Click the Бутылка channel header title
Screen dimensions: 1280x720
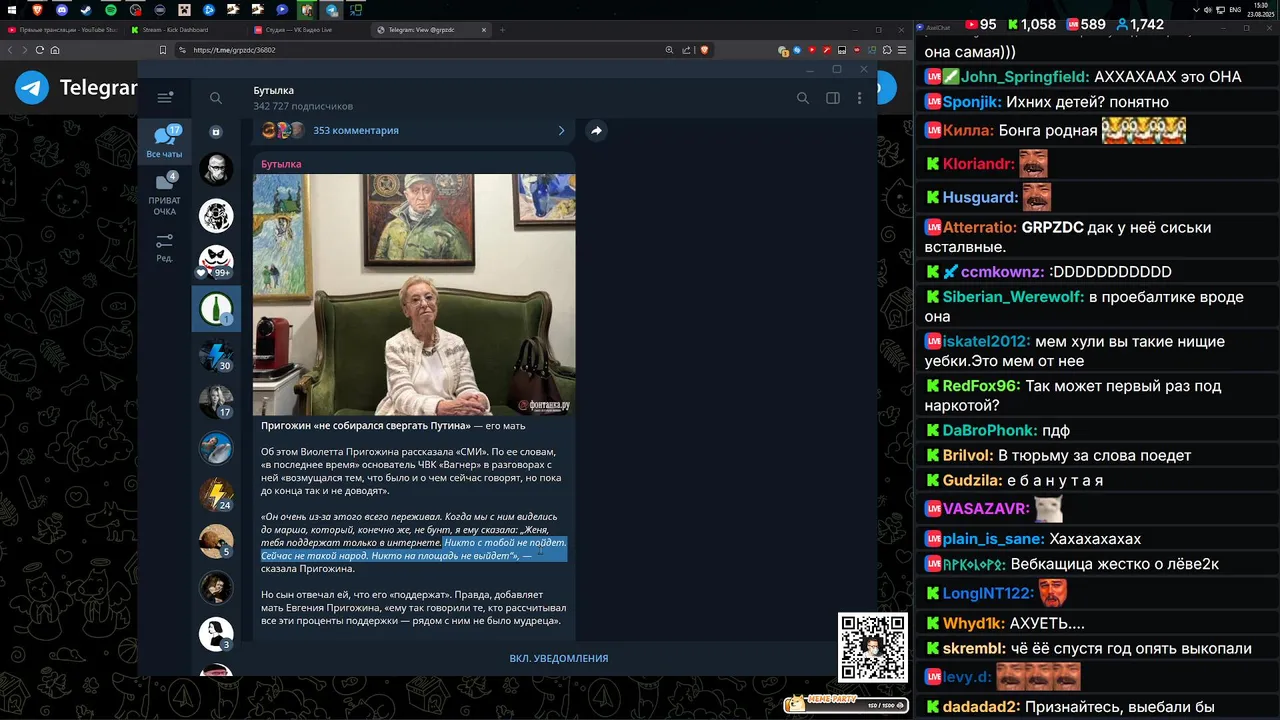tap(273, 90)
